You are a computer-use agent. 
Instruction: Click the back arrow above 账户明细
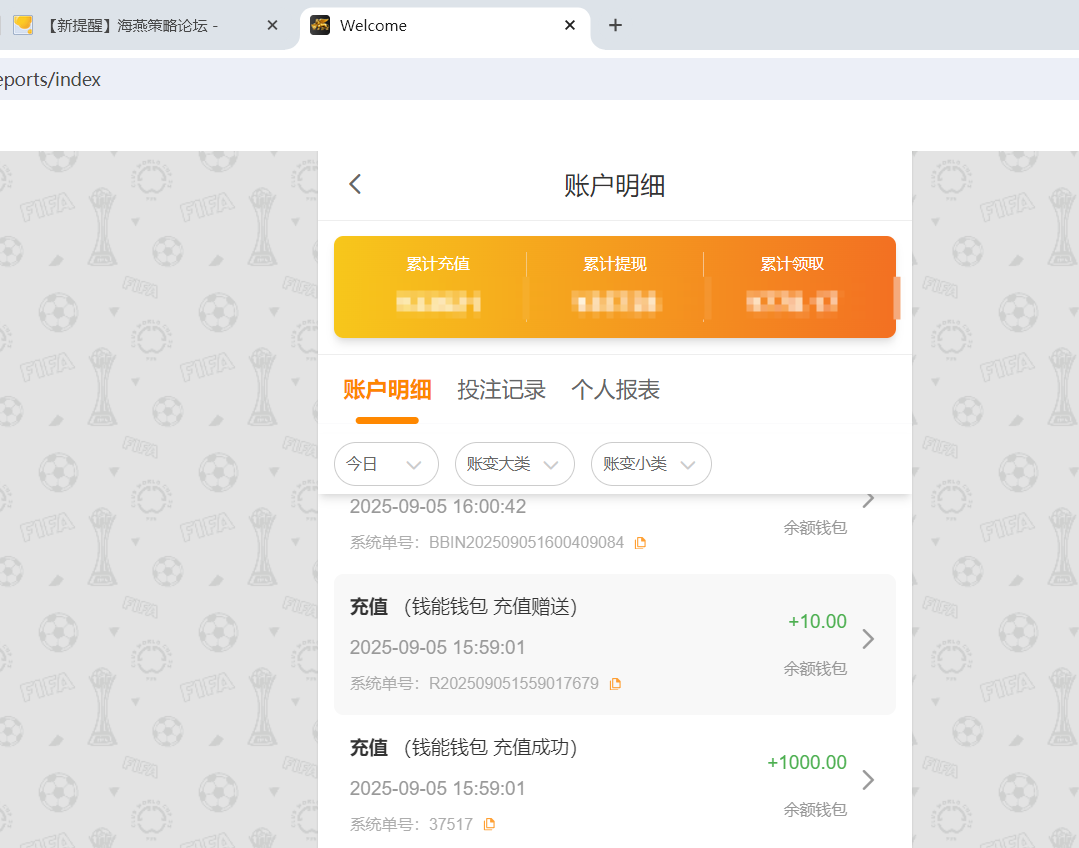pyautogui.click(x=355, y=184)
